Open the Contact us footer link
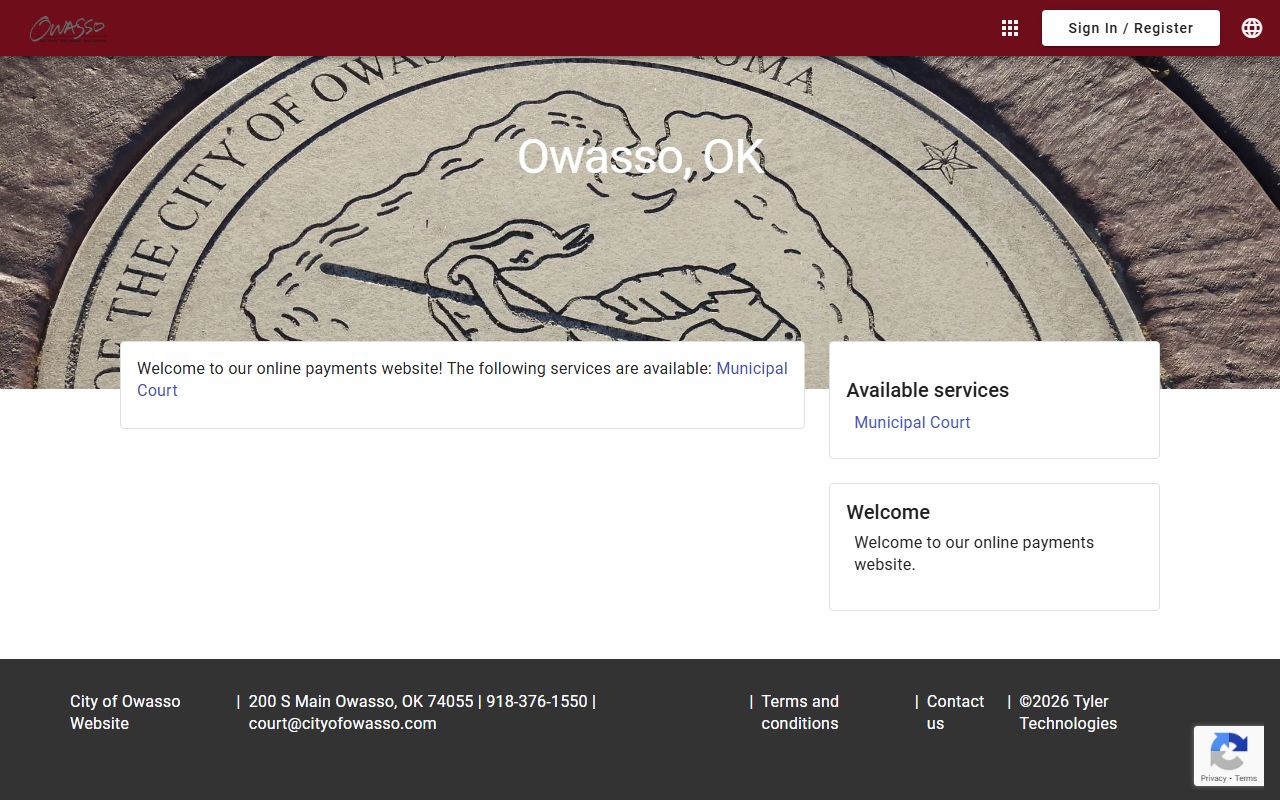Screen dimensions: 1280x800 point(955,712)
